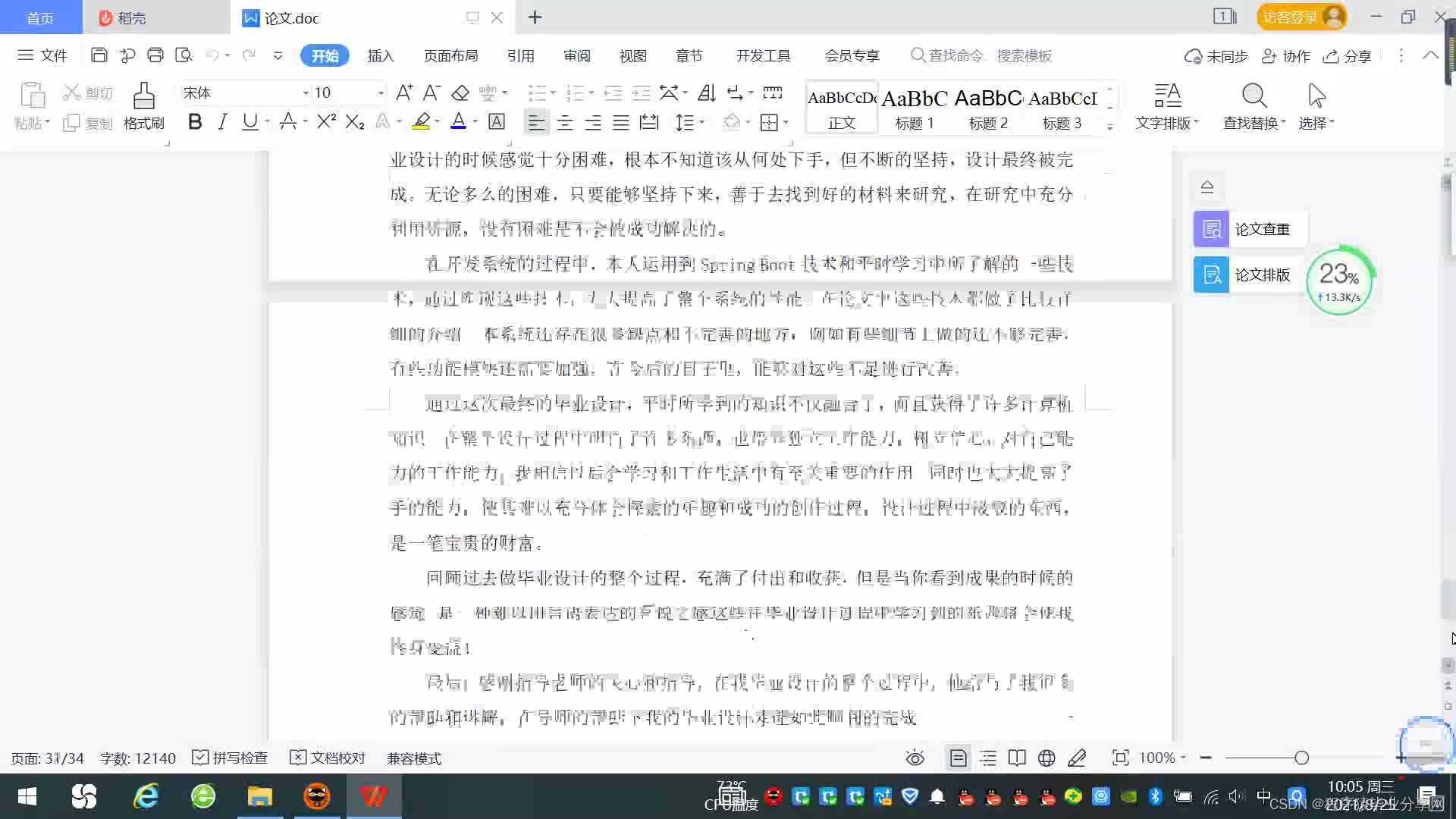The width and height of the screenshot is (1456, 819).
Task: Click the 论文查重 button in side panel
Action: click(1250, 229)
